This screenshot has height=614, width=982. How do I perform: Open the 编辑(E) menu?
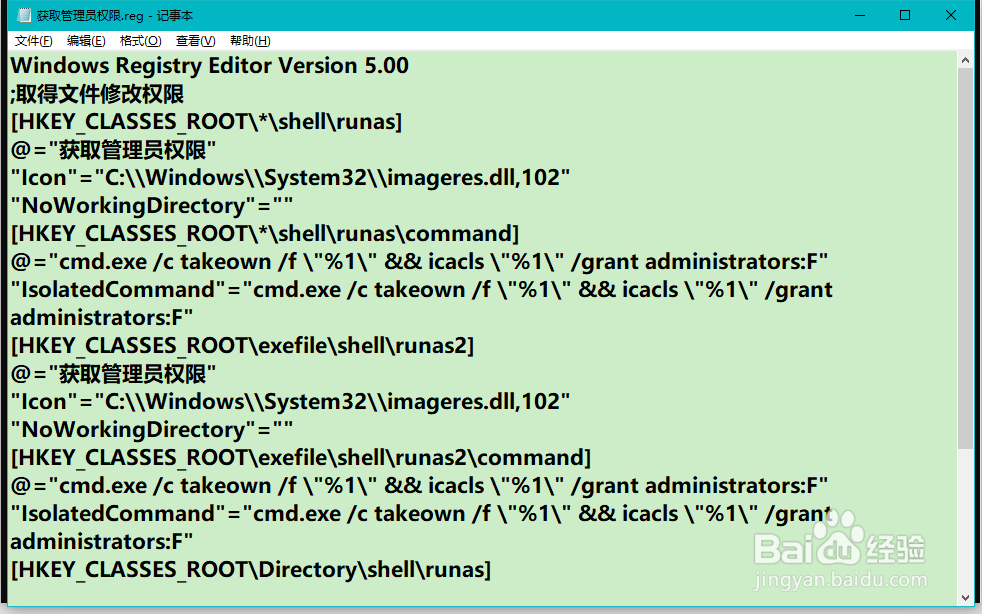pos(86,41)
